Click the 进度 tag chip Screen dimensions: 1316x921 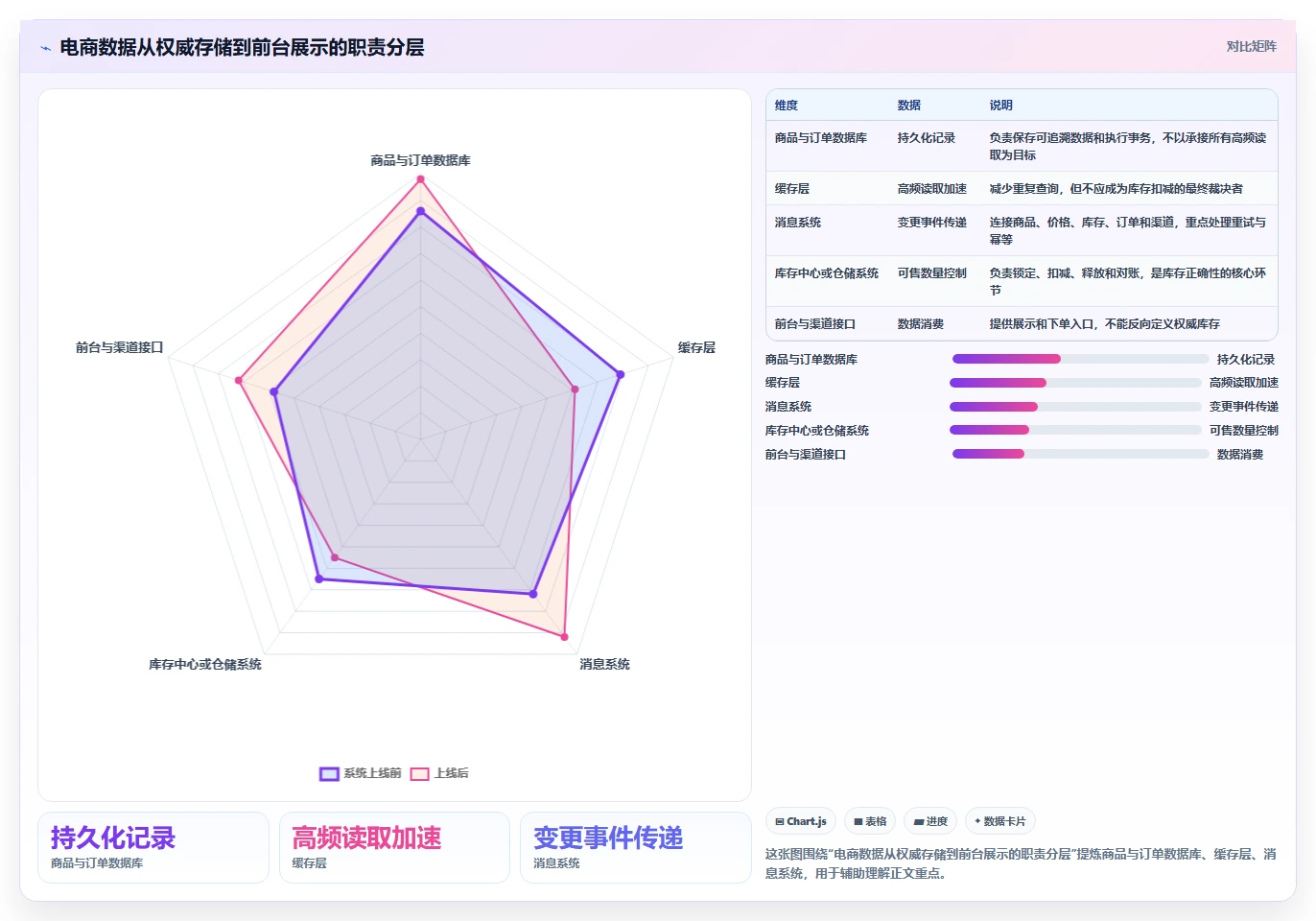[930, 821]
